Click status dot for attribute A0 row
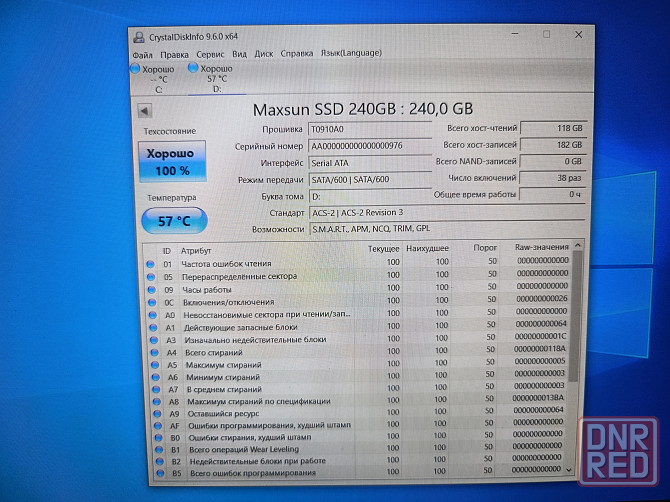The image size is (670, 502). (x=153, y=315)
